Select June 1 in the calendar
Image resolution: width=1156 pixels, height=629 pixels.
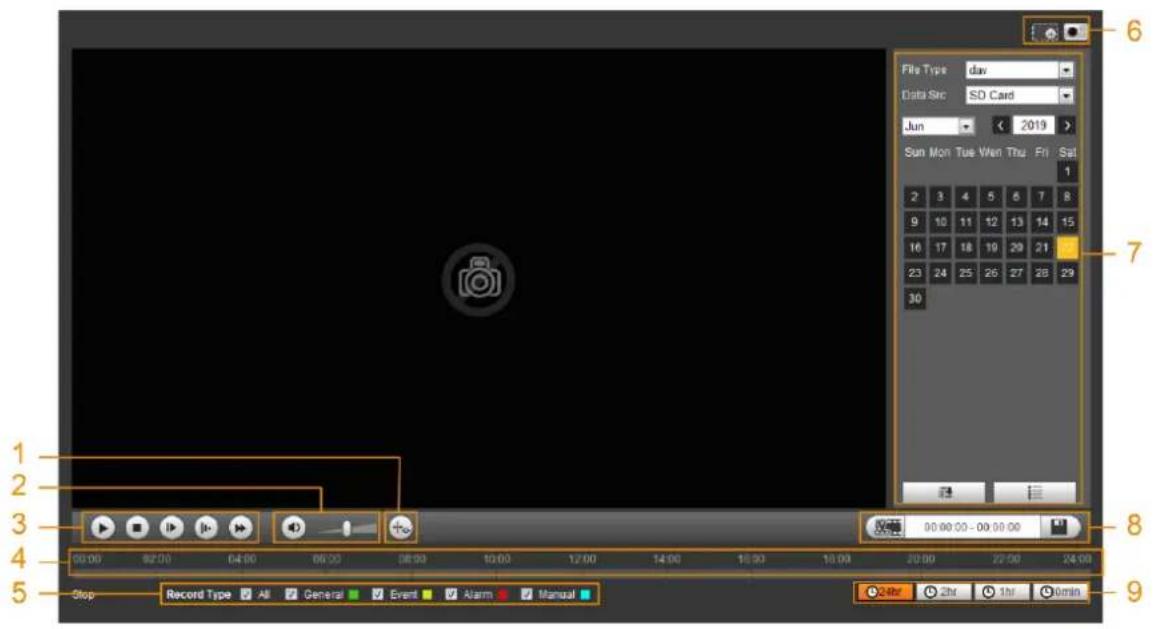[x=1067, y=171]
